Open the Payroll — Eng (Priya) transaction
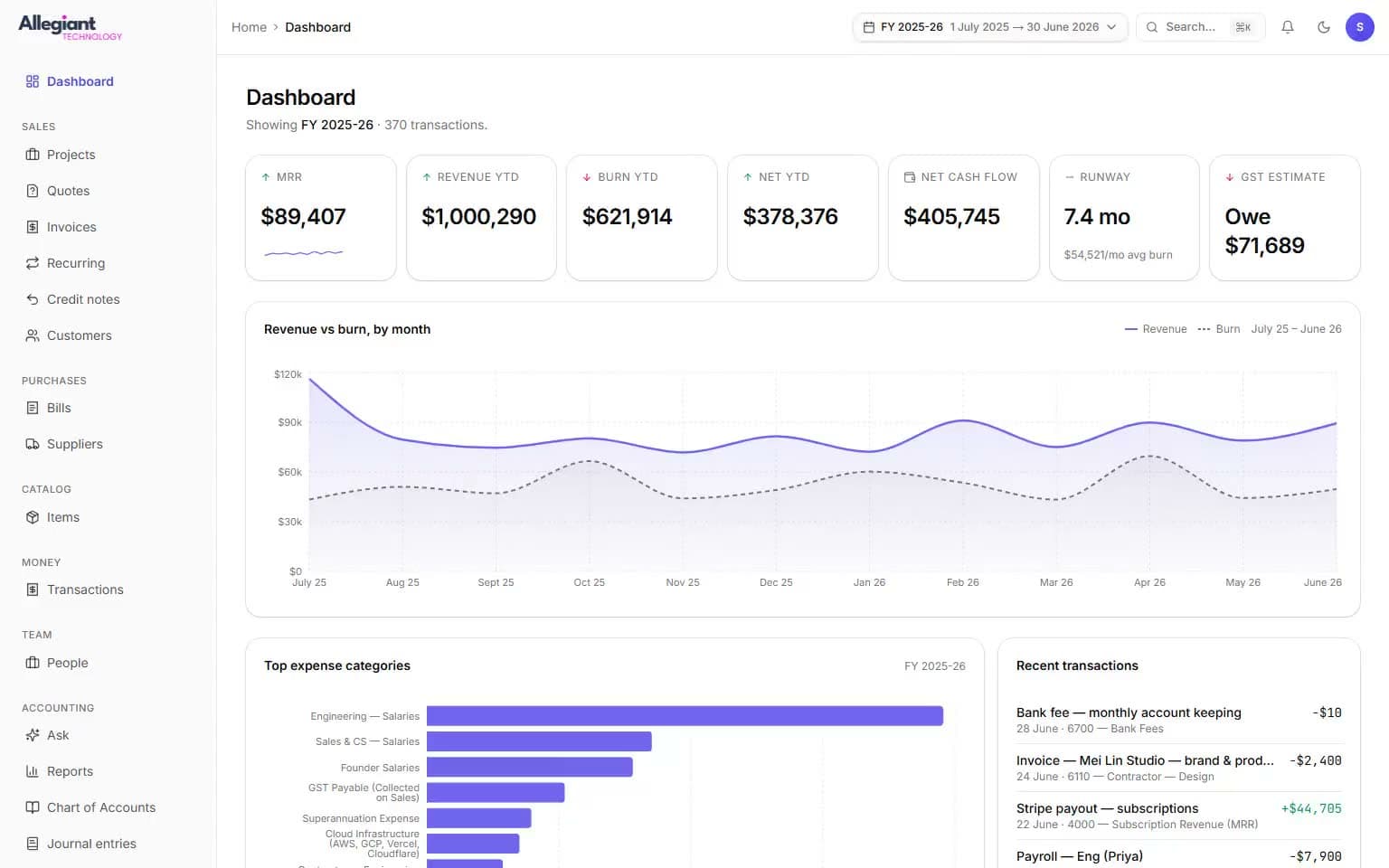1389x868 pixels. coord(1178,856)
